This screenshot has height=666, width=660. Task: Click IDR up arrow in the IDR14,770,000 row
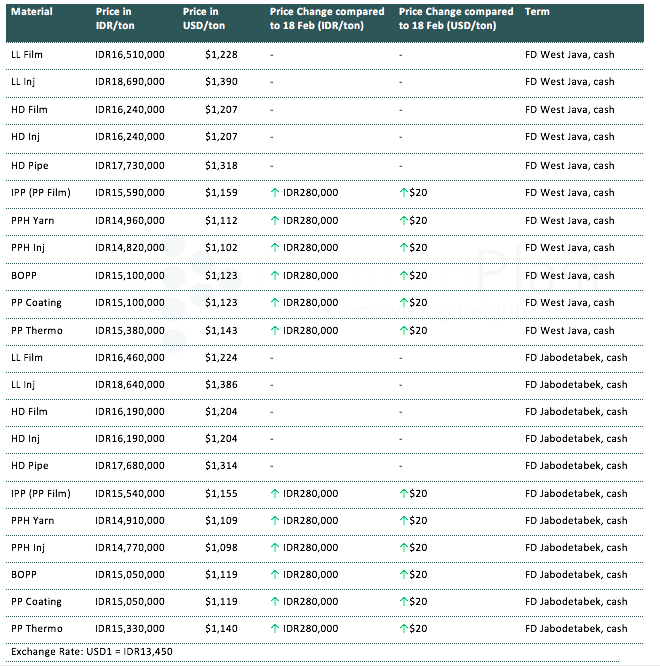[275, 547]
